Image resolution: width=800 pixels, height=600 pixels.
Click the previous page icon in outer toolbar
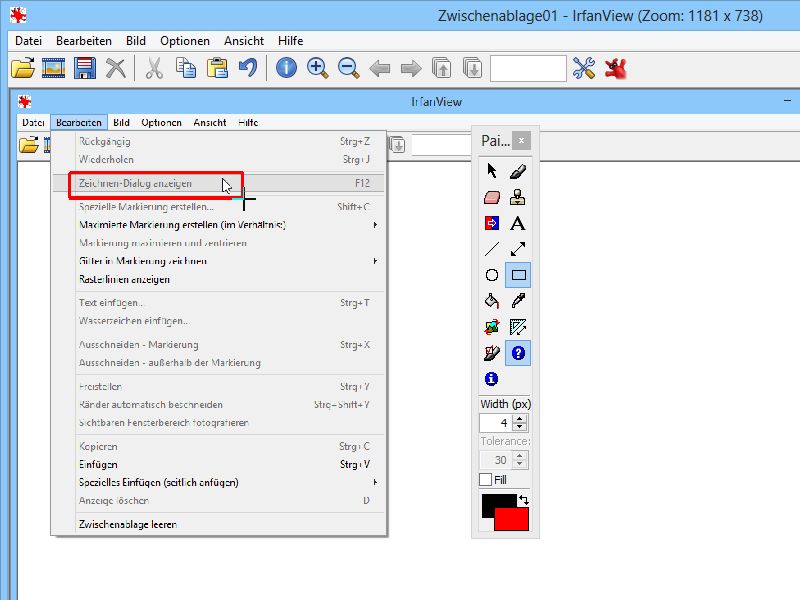pos(441,68)
